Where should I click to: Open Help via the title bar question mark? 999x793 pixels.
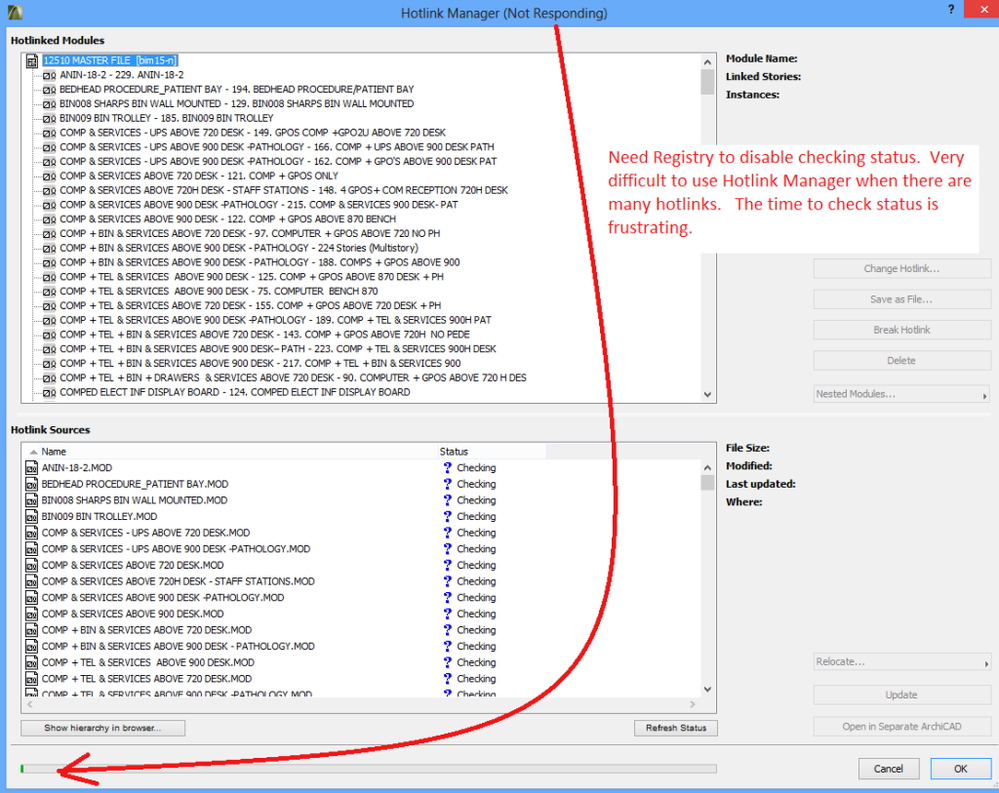949,10
